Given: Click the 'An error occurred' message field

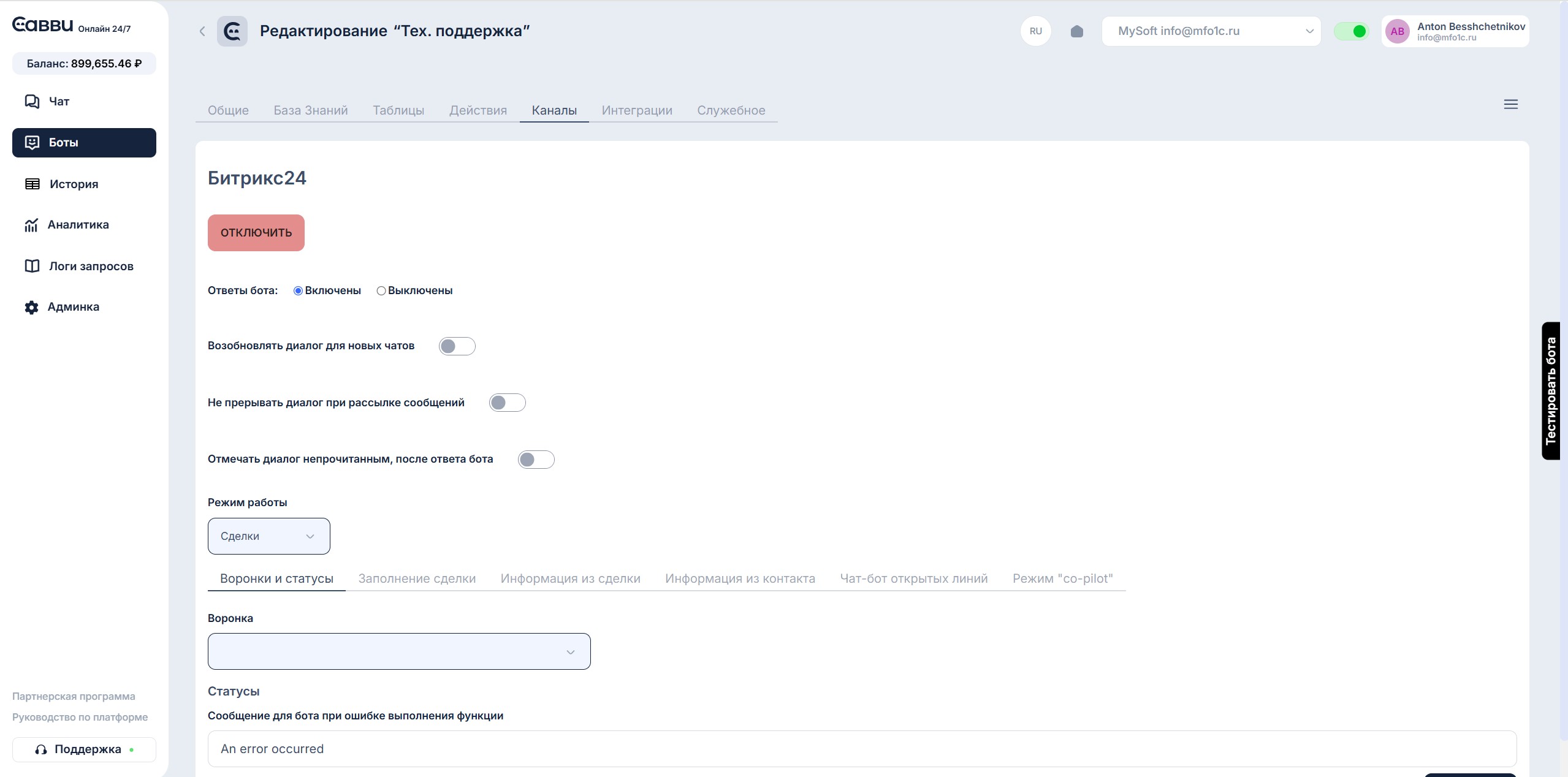Looking at the screenshot, I should 861,749.
